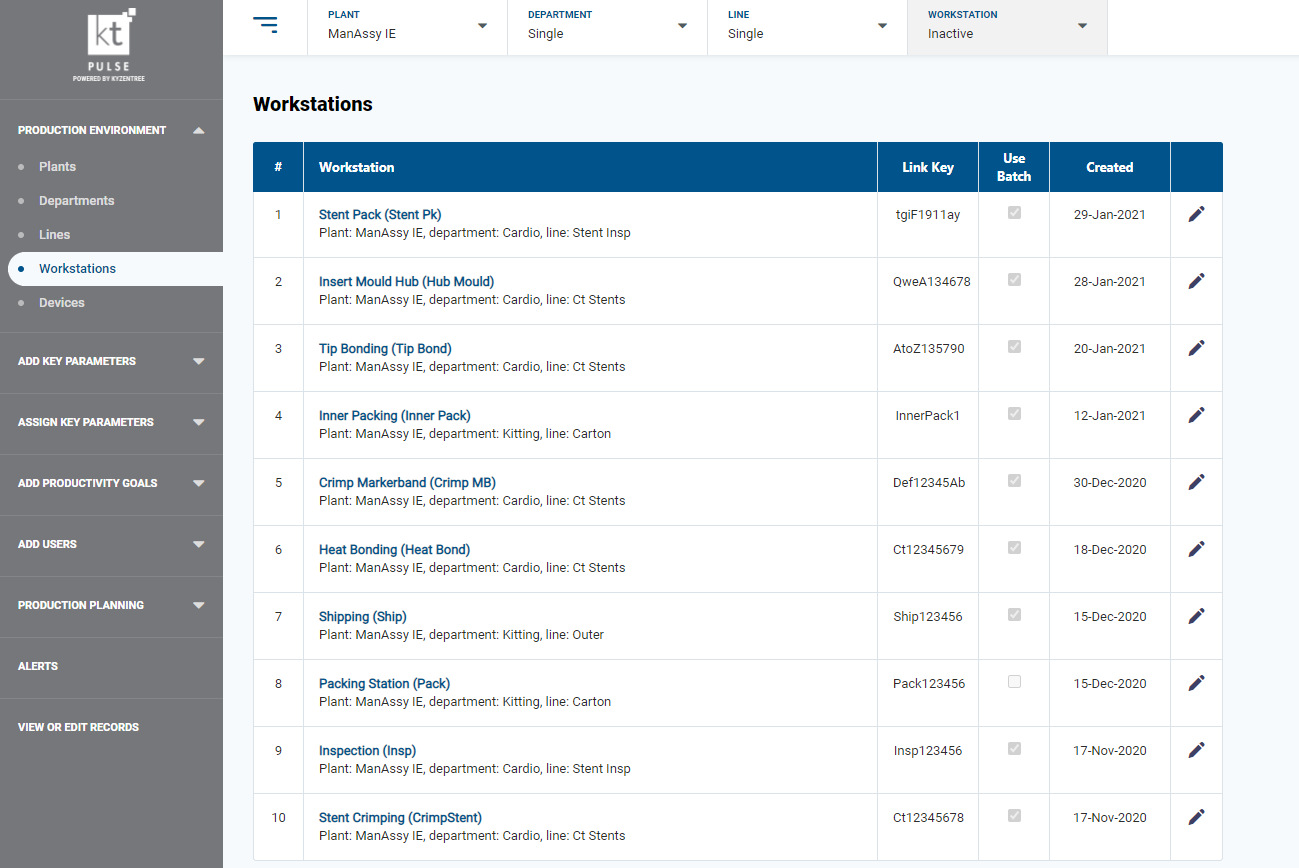Edit the Crimp Markerband pencil icon

tap(1196, 482)
